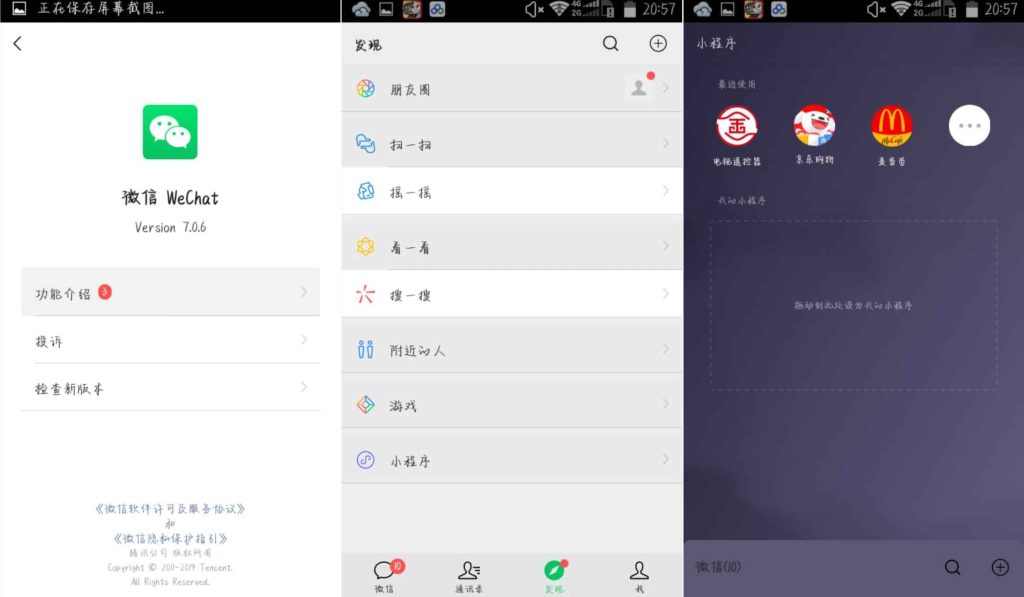This screenshot has width=1024, height=597.
Task: Tap screenshot saving notification icon
Action: (x=19, y=8)
